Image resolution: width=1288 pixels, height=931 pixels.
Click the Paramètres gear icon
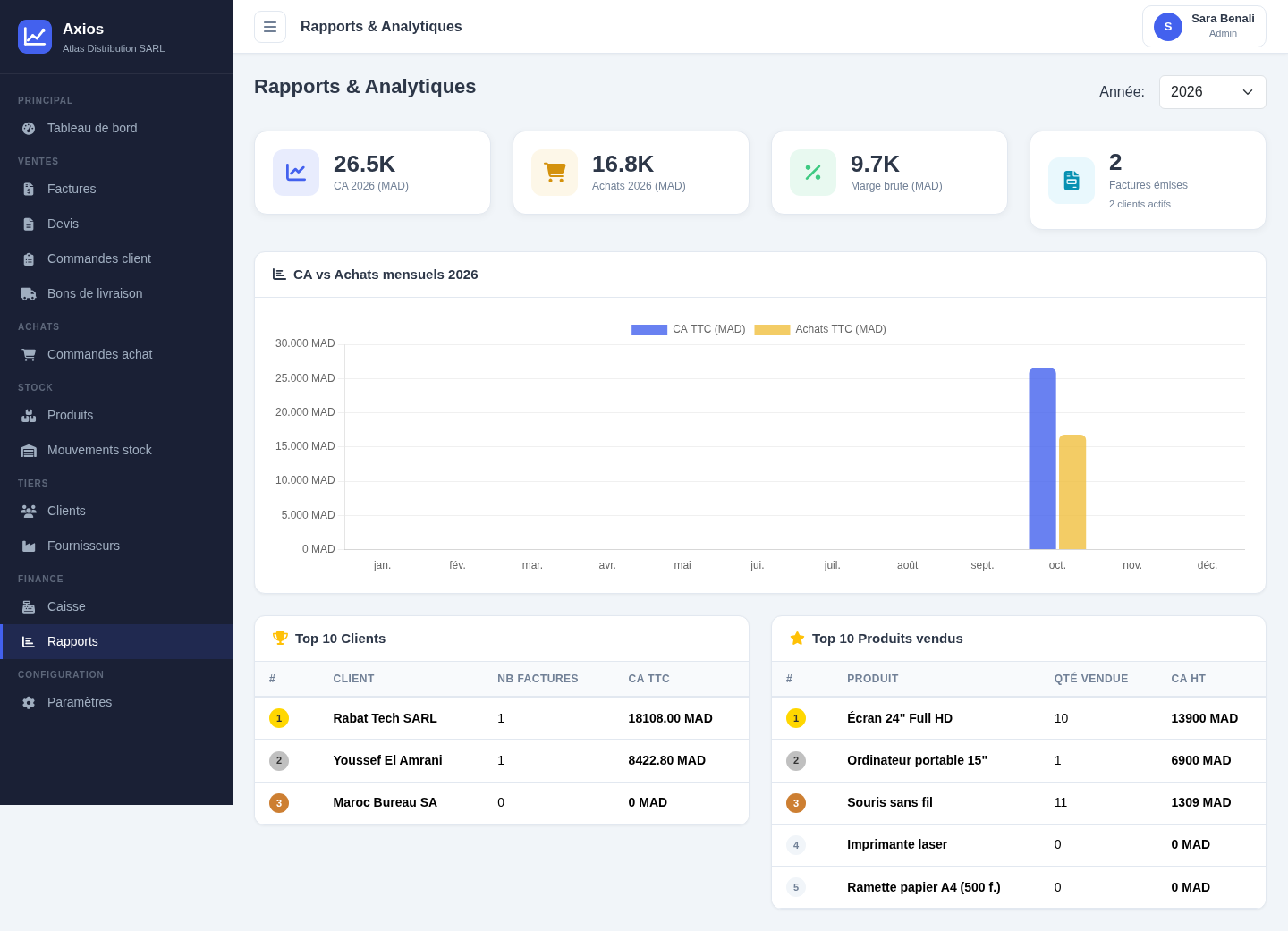coord(29,702)
